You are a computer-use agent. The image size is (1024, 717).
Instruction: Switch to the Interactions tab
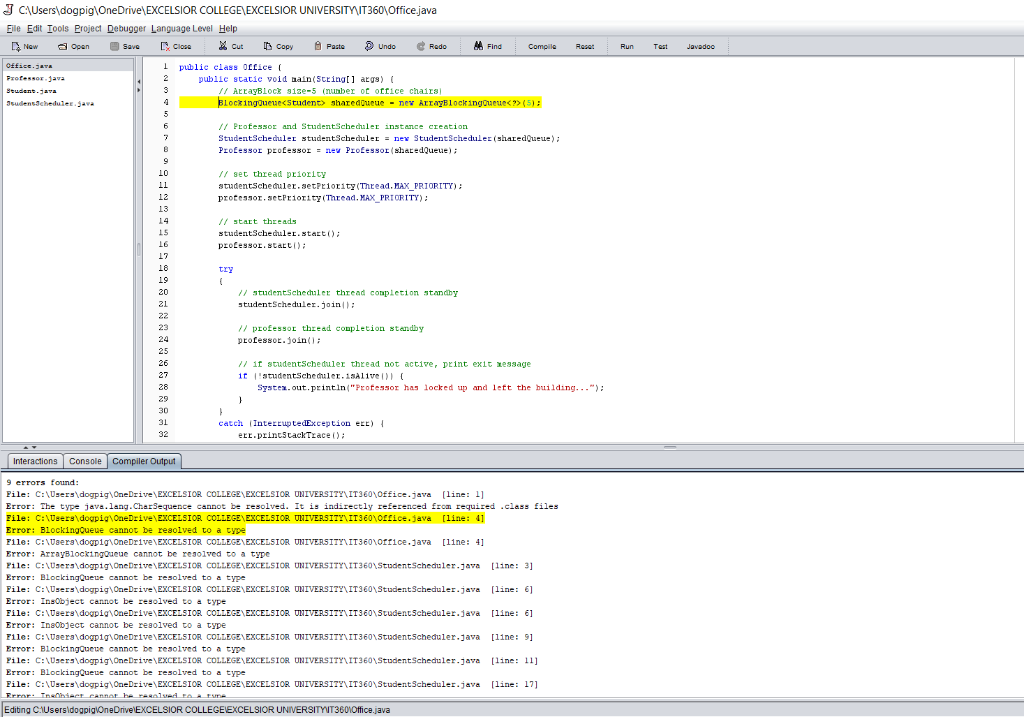(34, 461)
